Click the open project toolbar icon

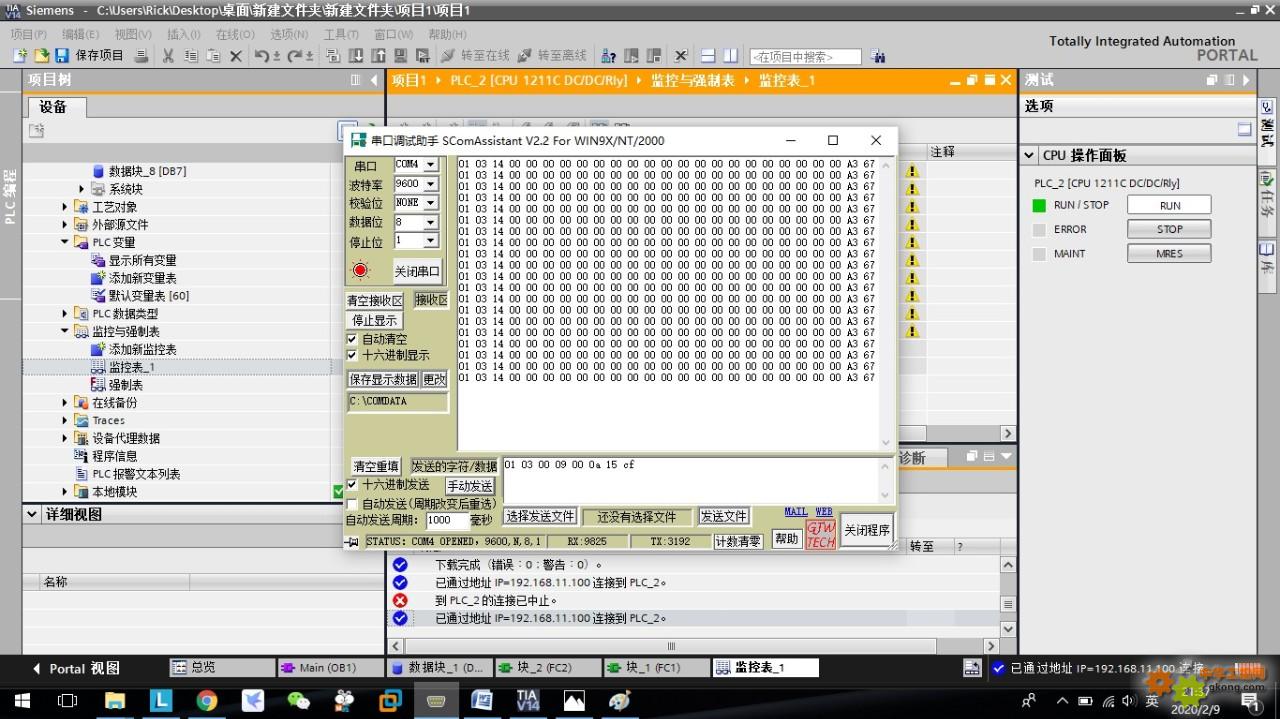pyautogui.click(x=41, y=56)
